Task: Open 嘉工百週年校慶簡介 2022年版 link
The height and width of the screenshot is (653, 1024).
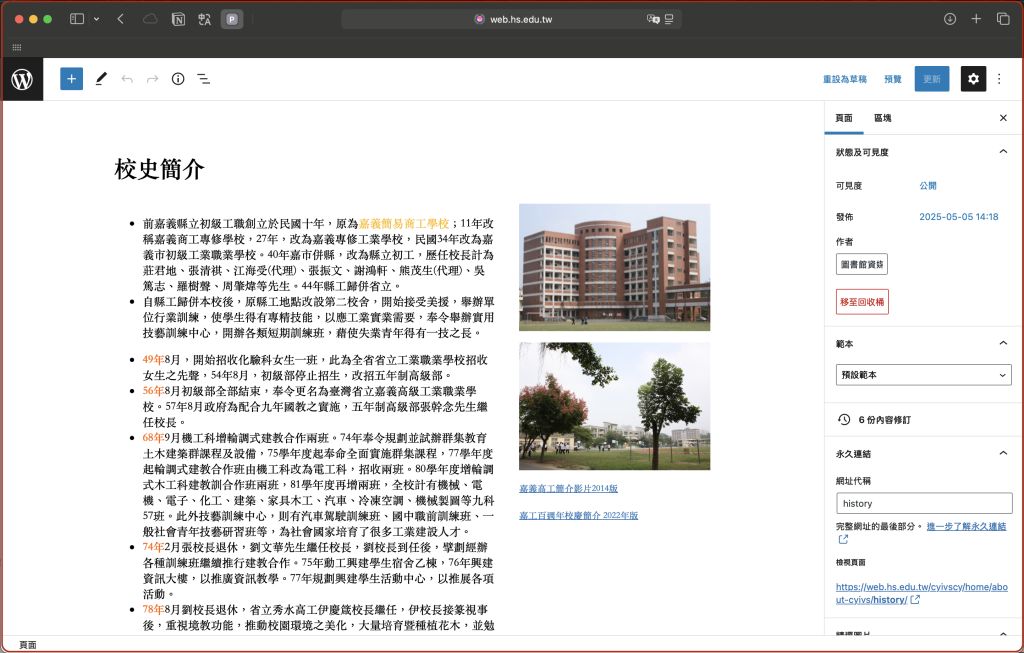Action: [x=579, y=515]
